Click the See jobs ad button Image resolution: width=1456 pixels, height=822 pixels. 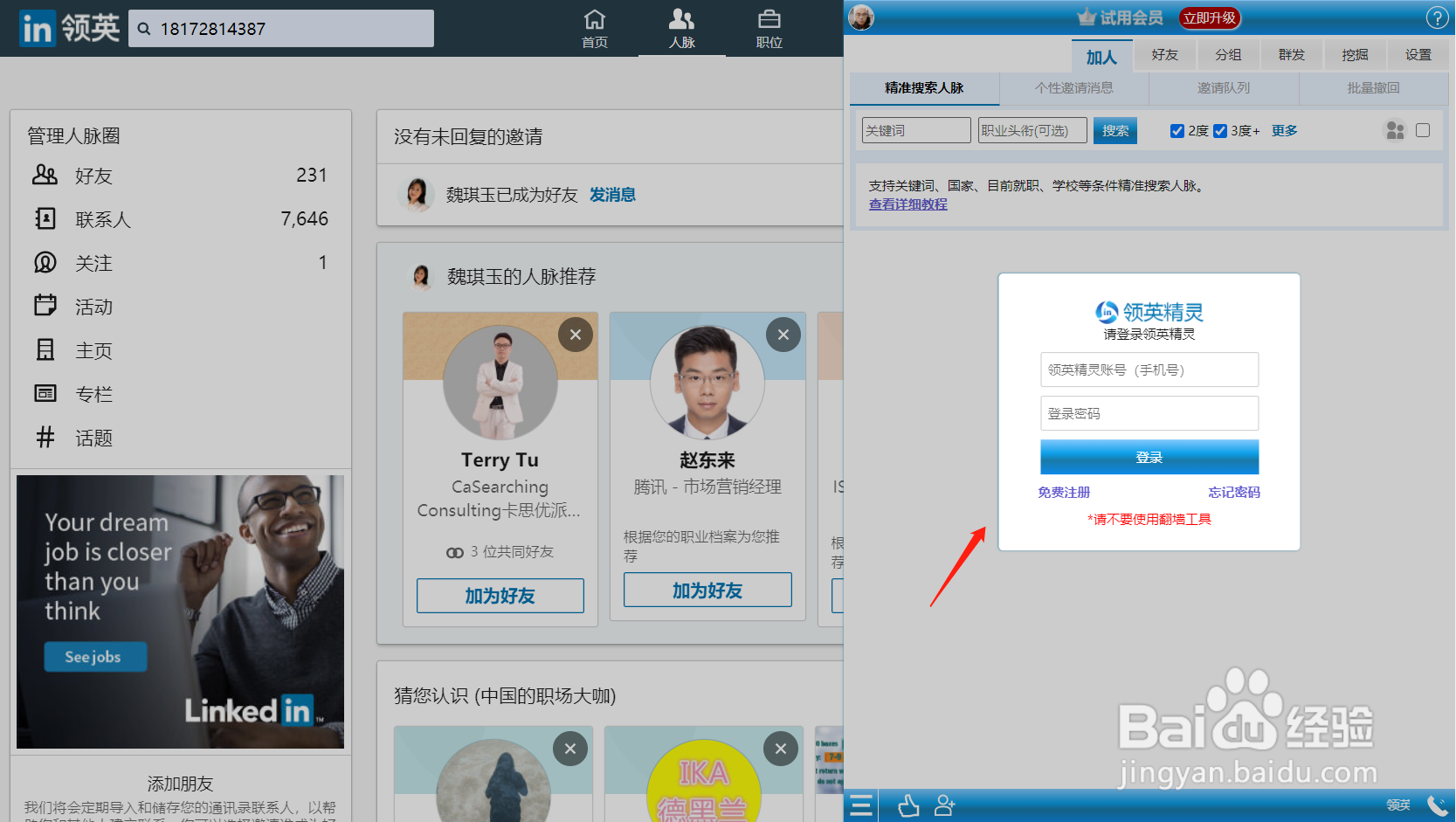point(95,657)
